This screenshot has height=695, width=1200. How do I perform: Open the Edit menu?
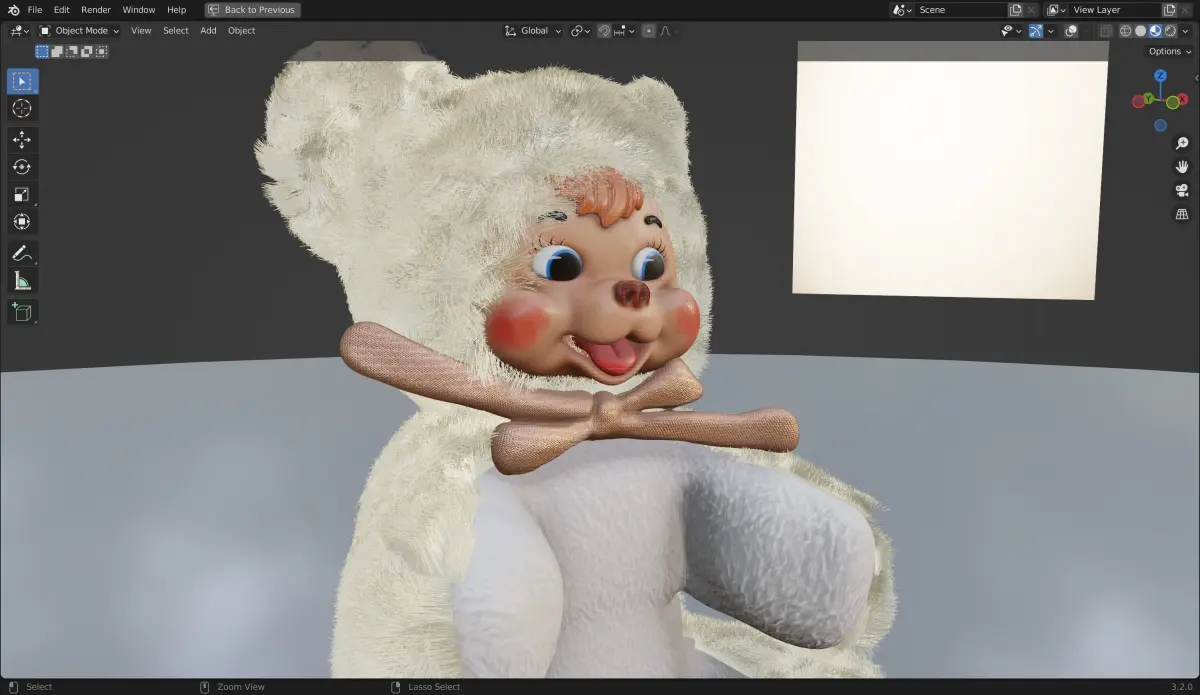[61, 10]
